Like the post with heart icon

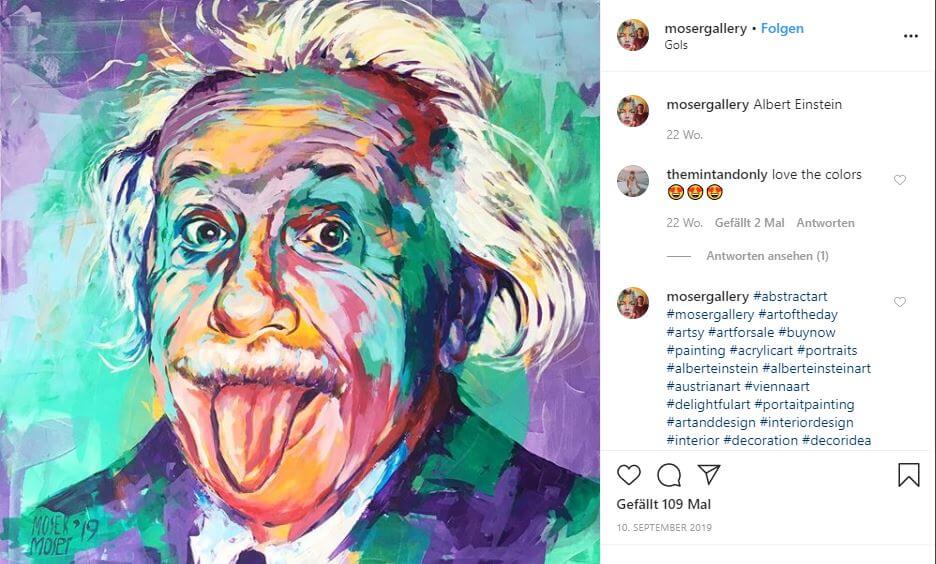tap(629, 475)
